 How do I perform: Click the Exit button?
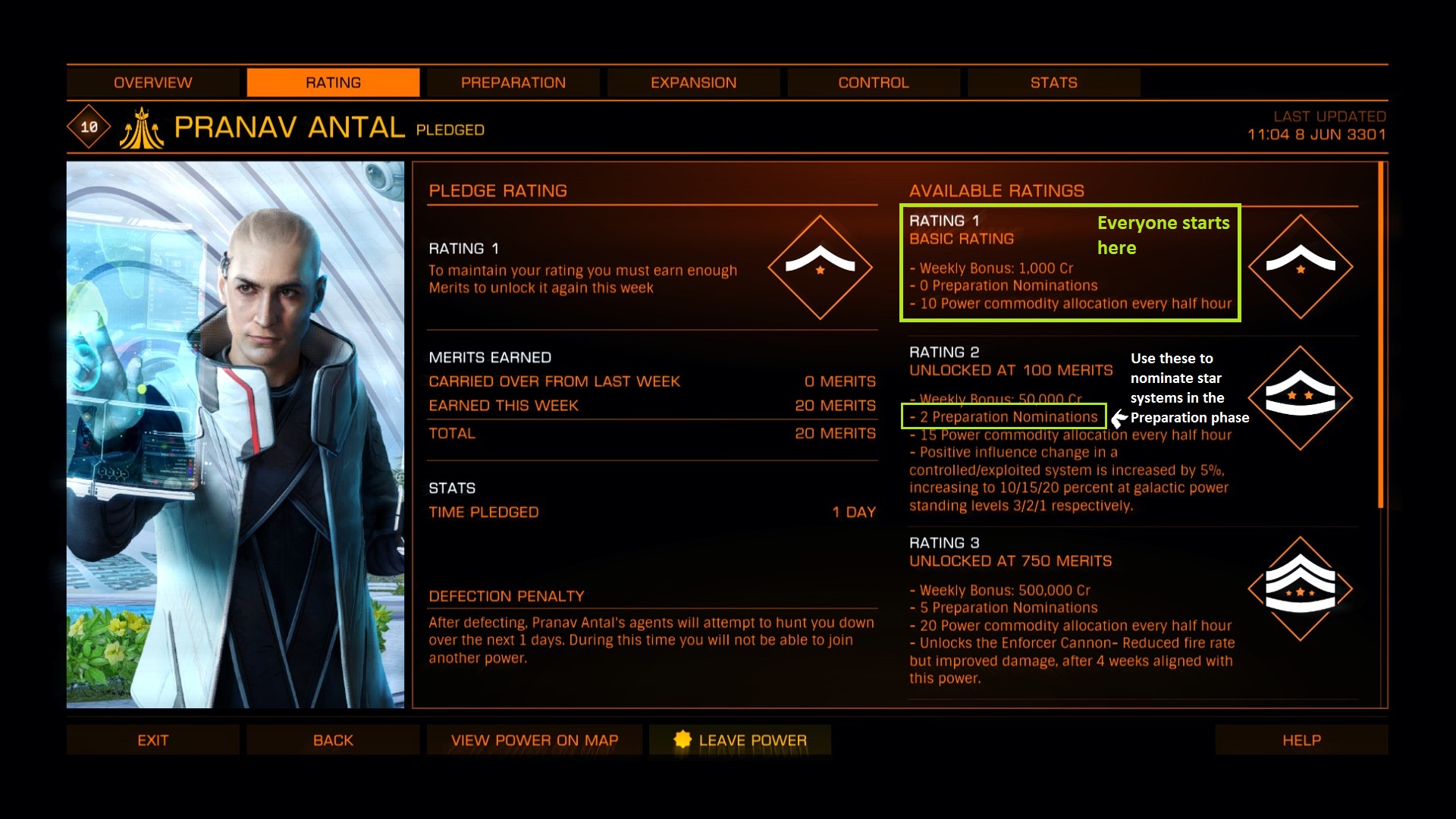tap(153, 740)
